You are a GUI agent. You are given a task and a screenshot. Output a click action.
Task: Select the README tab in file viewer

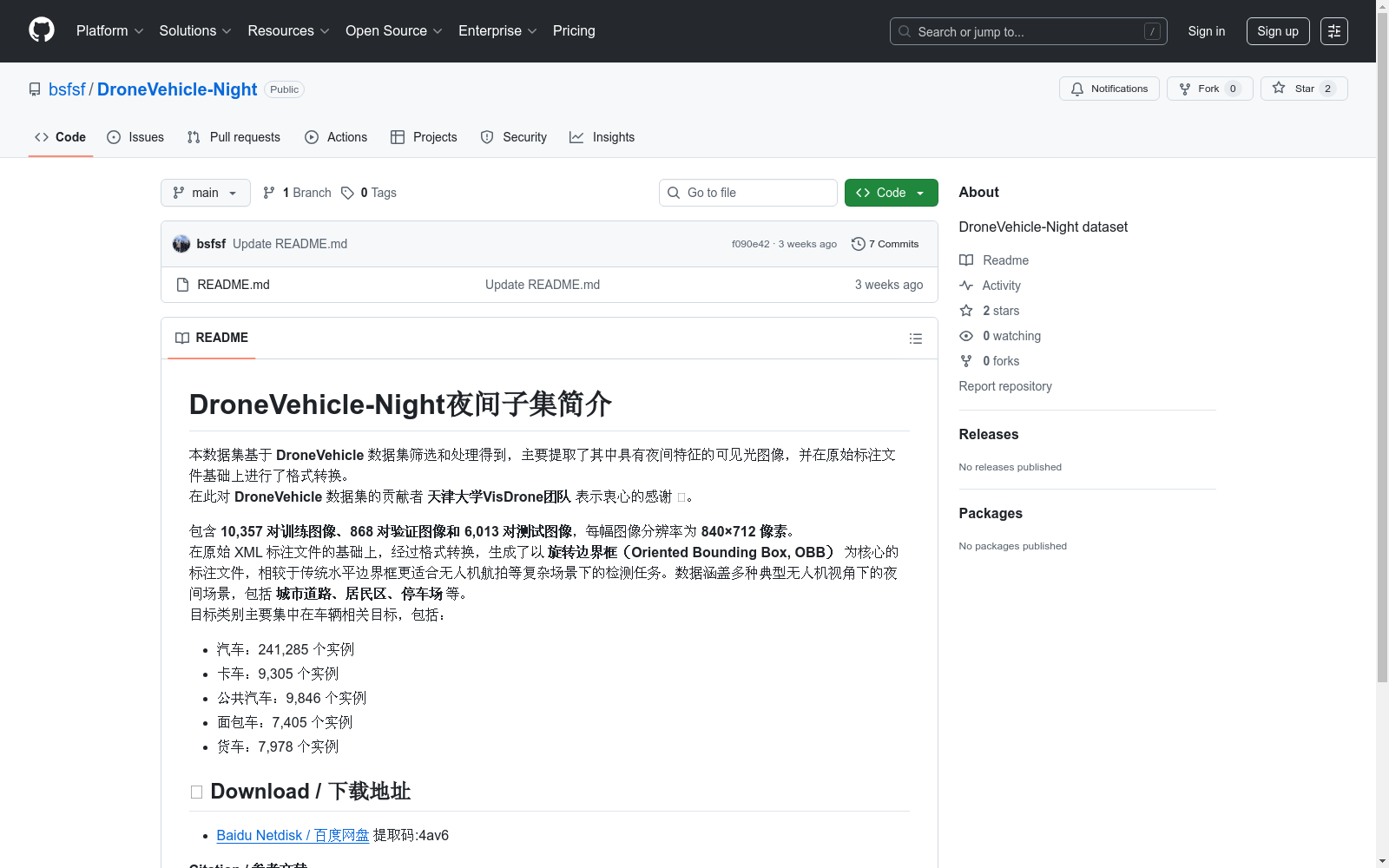[212, 338]
